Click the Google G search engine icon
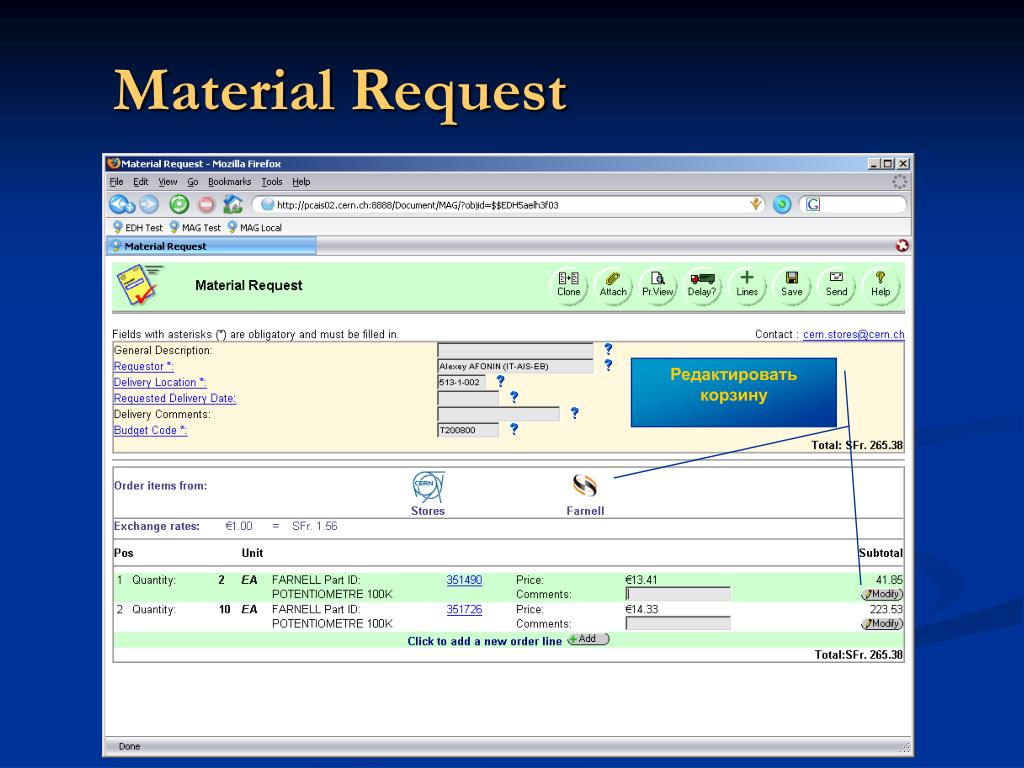1024x768 pixels. 812,204
